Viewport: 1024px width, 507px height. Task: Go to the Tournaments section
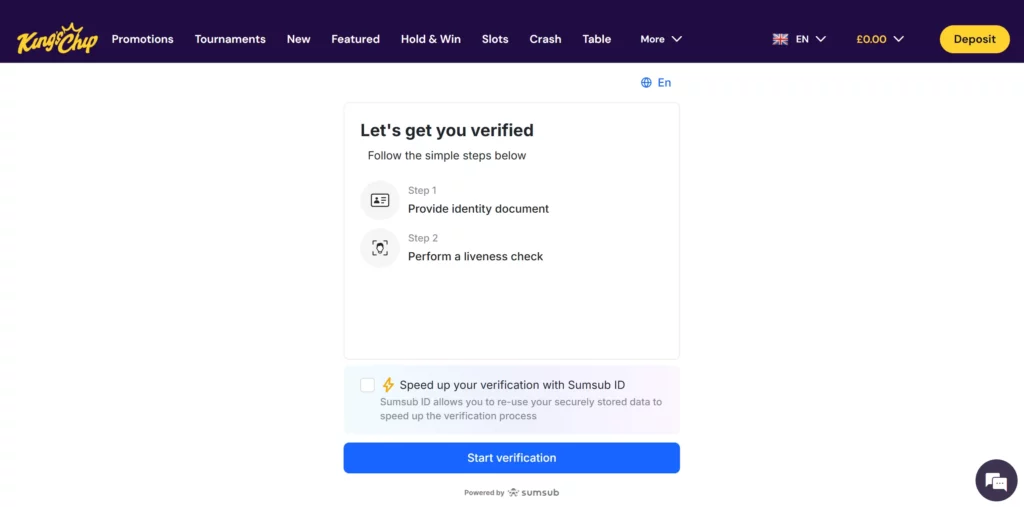coord(230,39)
